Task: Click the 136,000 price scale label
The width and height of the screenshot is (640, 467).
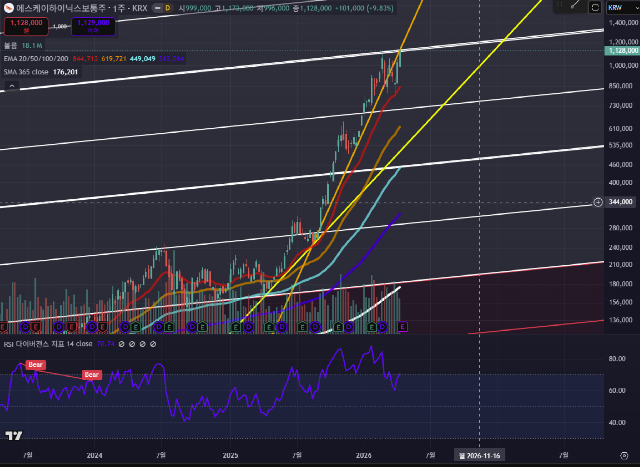Action: pos(620,320)
